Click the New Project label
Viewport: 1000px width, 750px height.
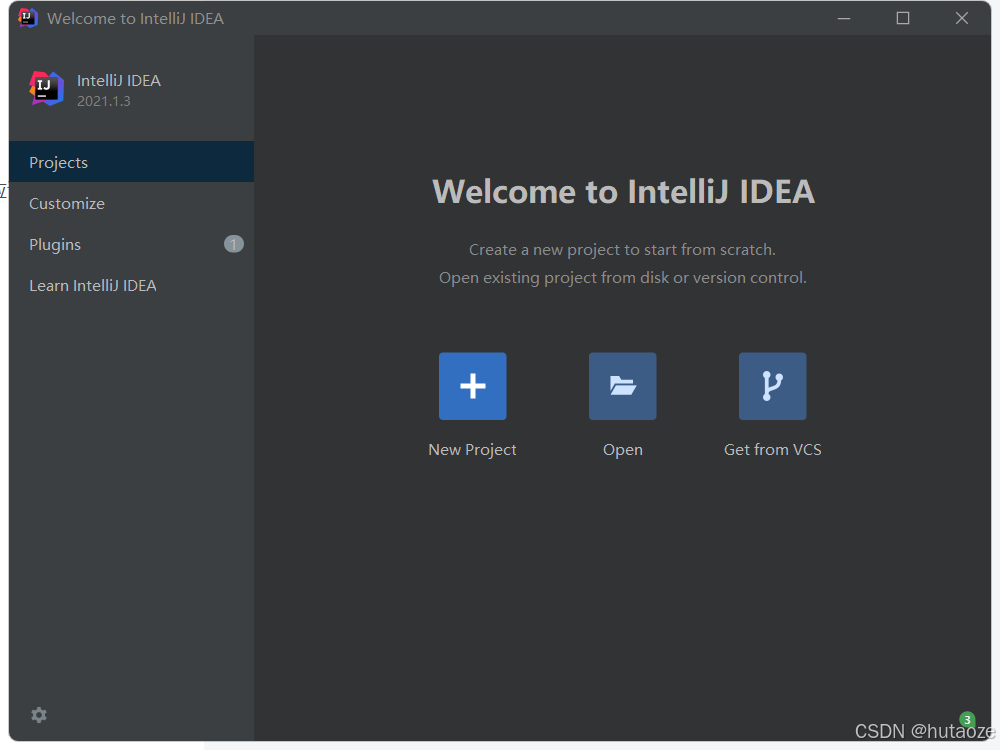(x=473, y=450)
